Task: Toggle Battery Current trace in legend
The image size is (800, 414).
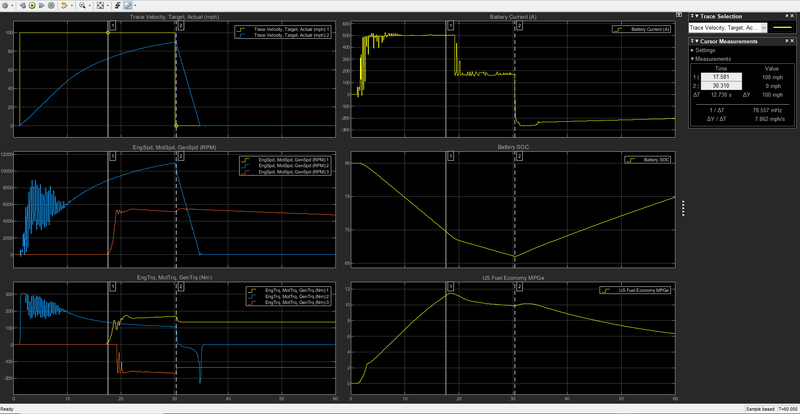Action: click(649, 29)
